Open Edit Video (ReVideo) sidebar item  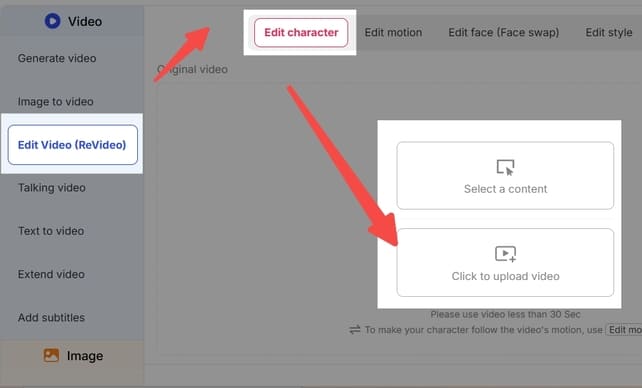(x=72, y=145)
